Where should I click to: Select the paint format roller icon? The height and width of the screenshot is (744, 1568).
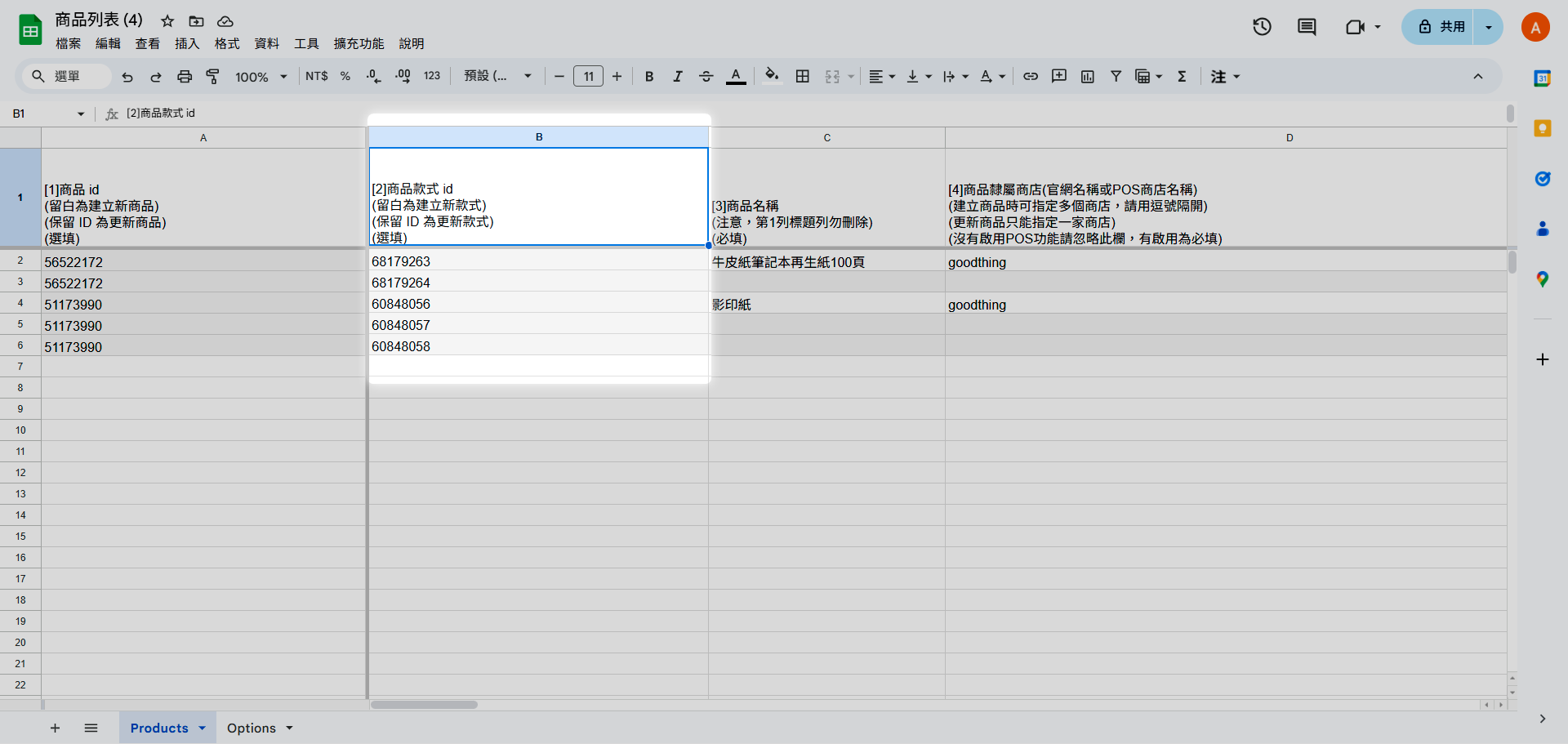tap(212, 77)
